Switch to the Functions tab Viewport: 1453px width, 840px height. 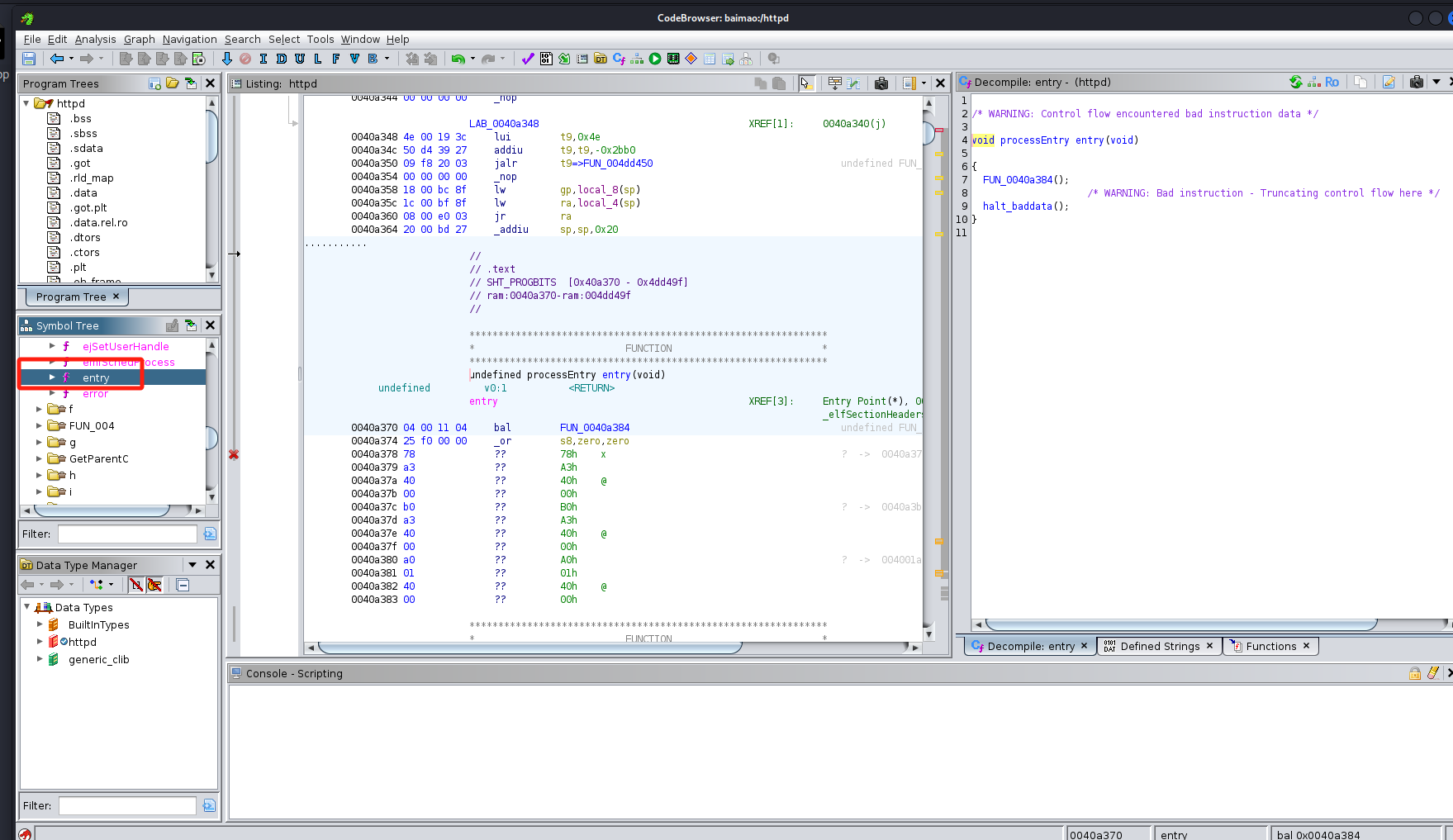(x=1270, y=646)
